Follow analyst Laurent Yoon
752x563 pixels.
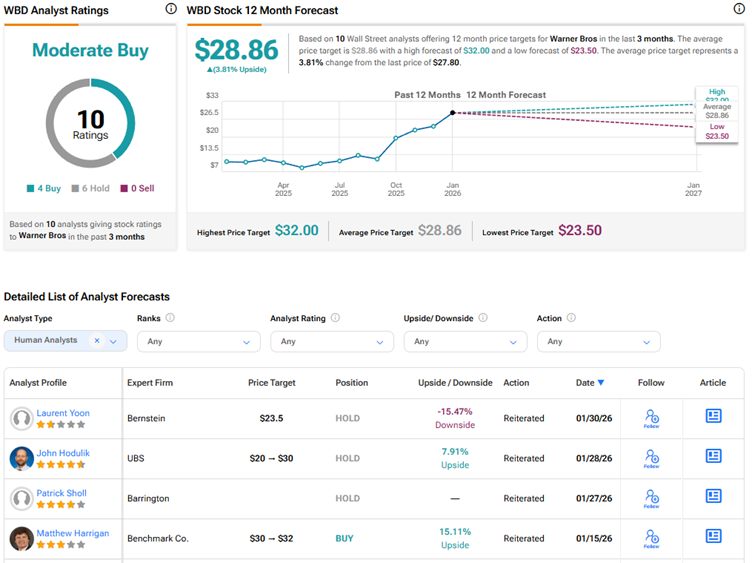651,418
